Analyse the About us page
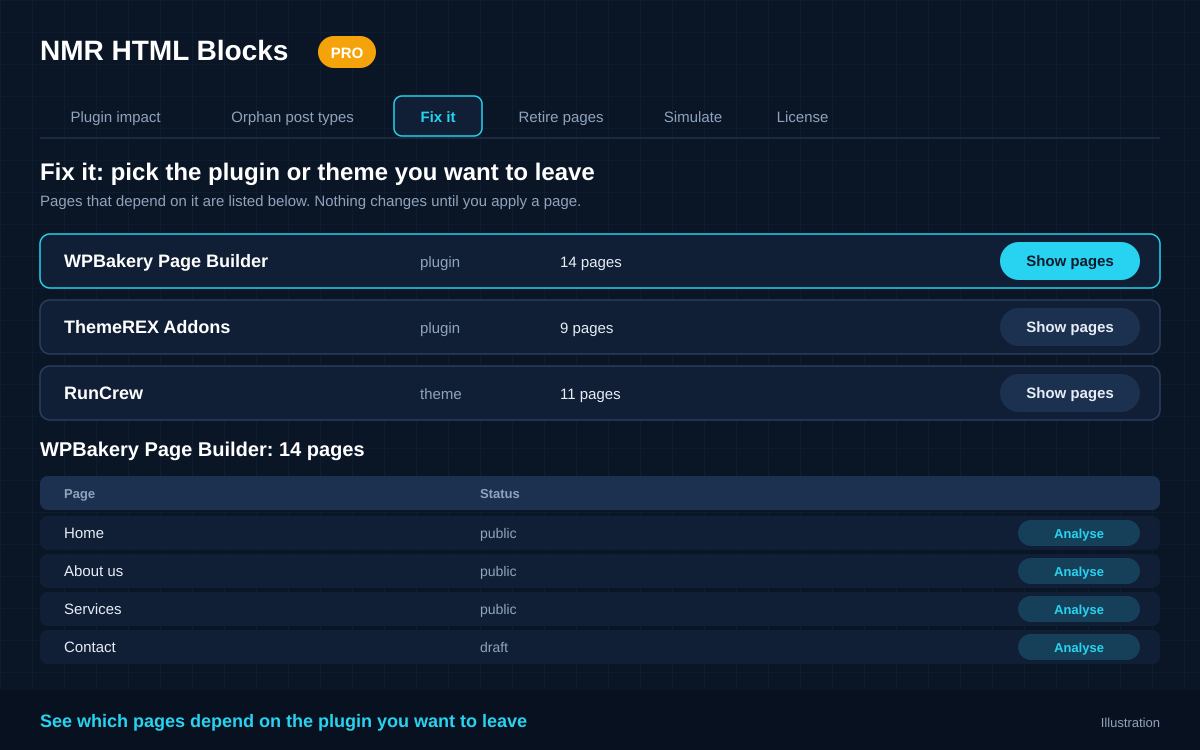 pyautogui.click(x=1079, y=571)
